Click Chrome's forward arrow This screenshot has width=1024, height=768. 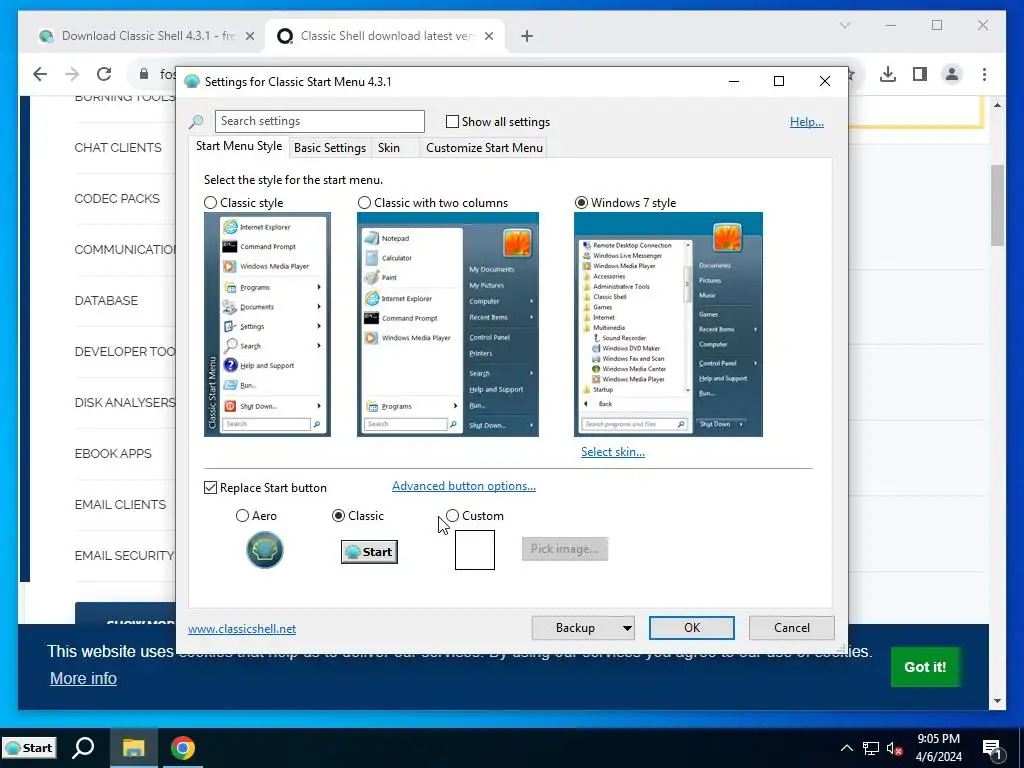coord(72,74)
